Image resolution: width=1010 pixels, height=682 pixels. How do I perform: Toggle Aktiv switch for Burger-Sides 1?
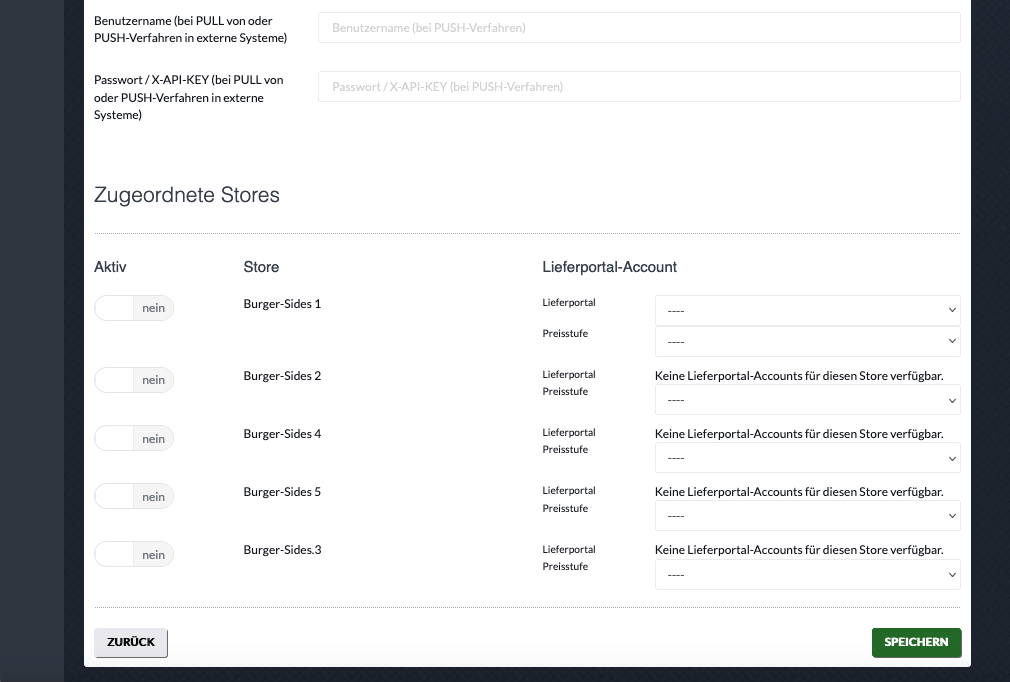tap(134, 308)
